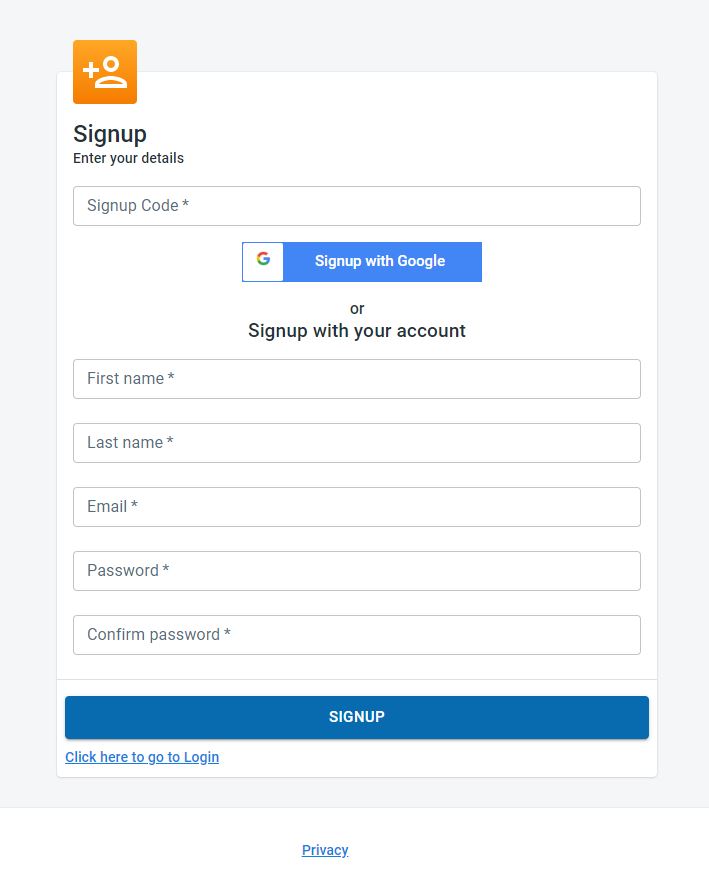709x882 pixels.
Task: Open the Click here to go to Login link
Action: click(142, 757)
